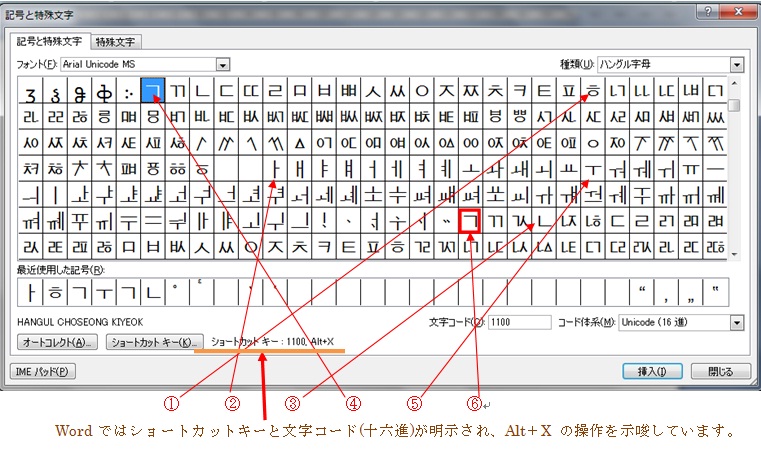Select the ㅚ vowel in the fourth grid row
The width and height of the screenshot is (761, 451).
[544, 169]
